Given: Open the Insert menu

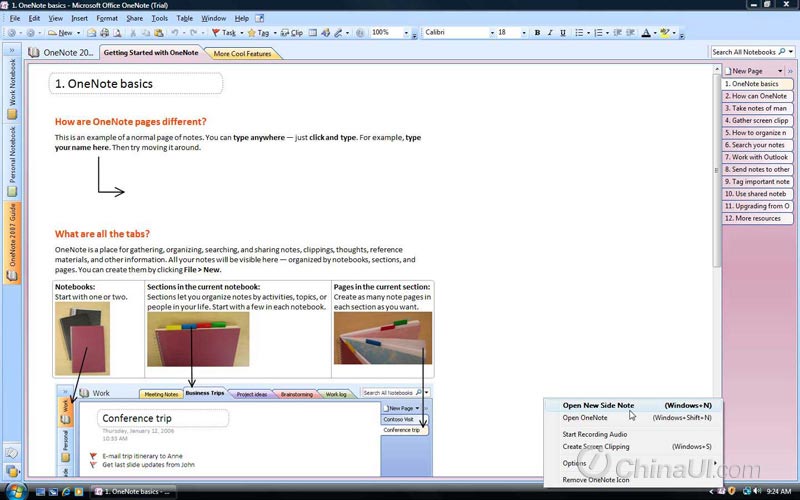Looking at the screenshot, I should 79,18.
